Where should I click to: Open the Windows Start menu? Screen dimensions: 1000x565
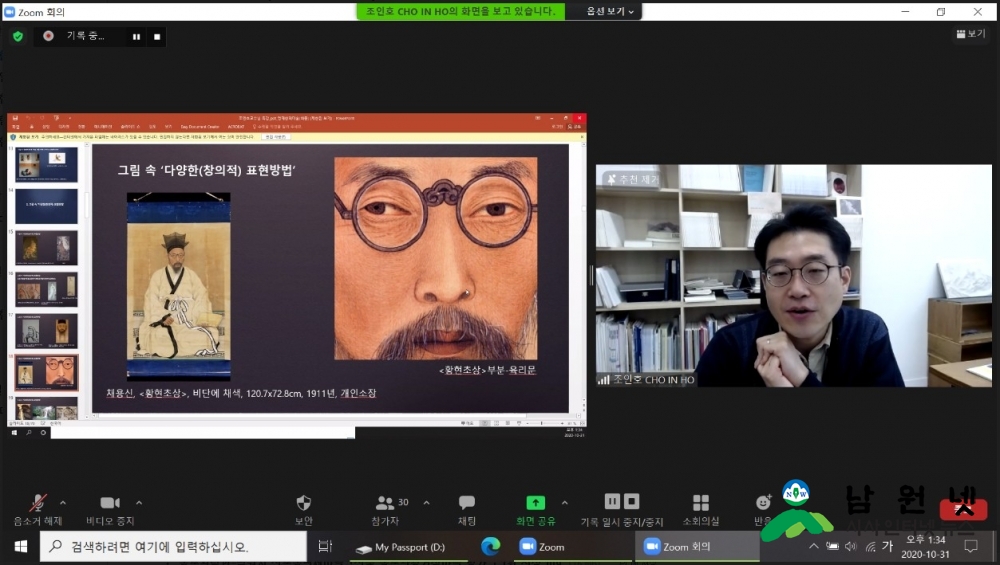point(20,547)
